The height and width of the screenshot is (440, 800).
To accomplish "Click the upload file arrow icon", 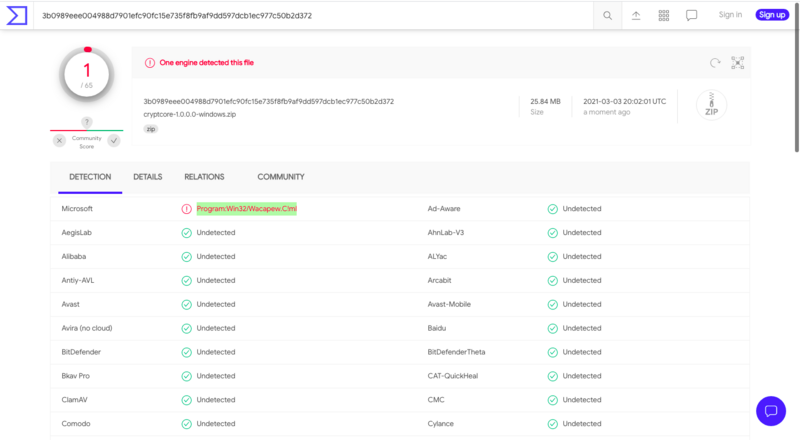I will [x=636, y=15].
